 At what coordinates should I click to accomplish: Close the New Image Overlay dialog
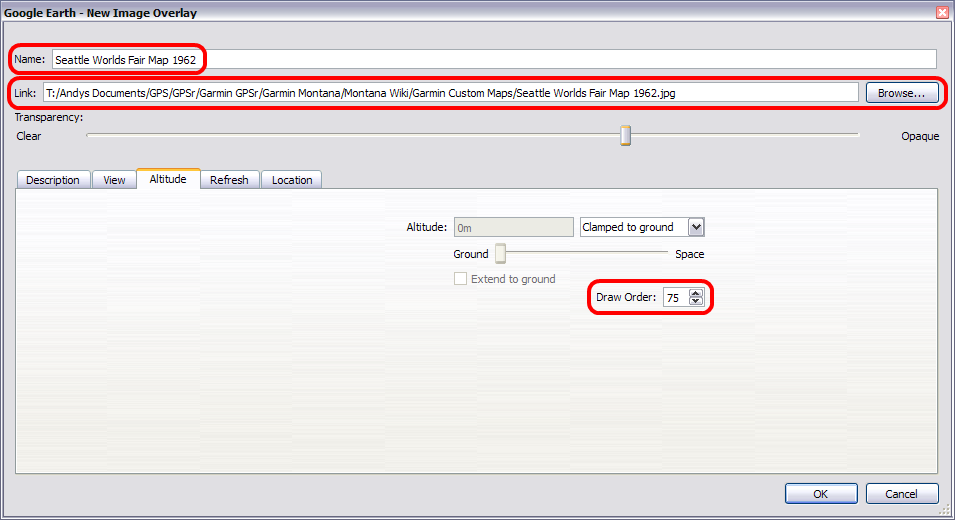942,12
